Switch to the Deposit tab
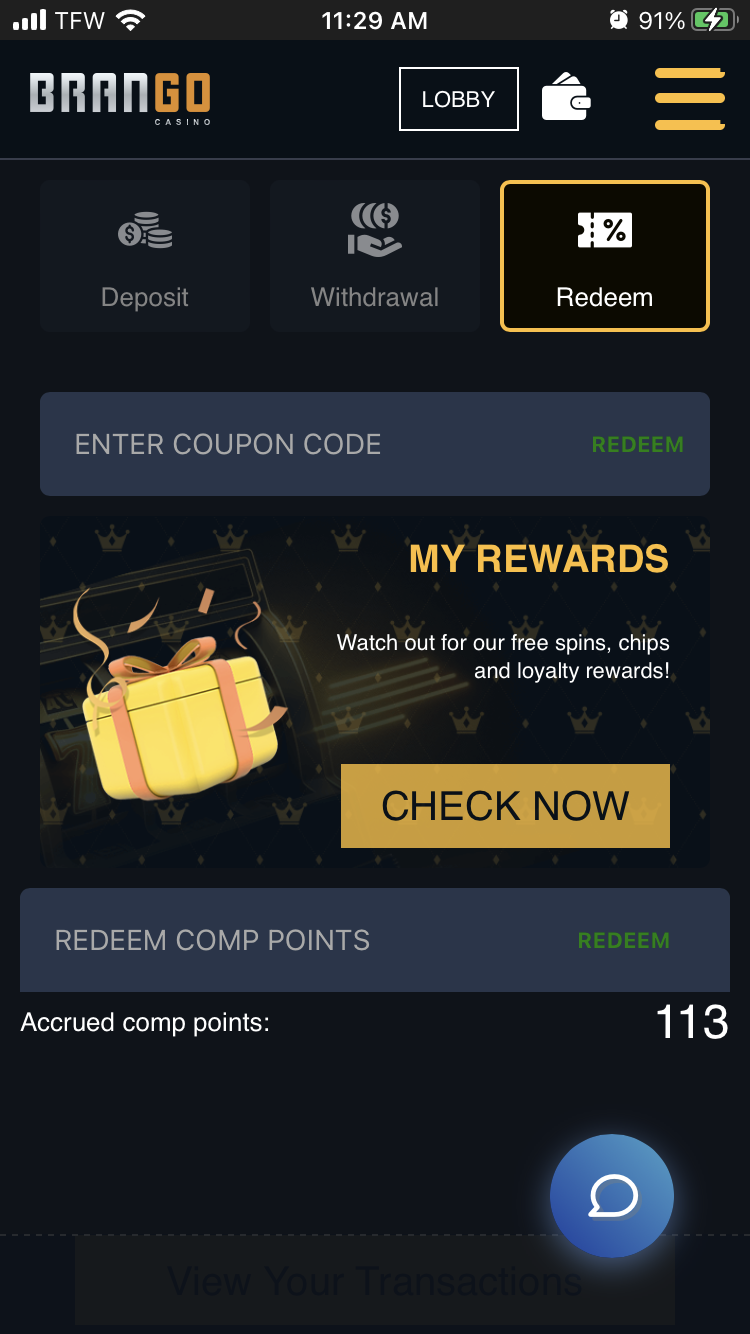Viewport: 750px width, 1334px height. pyautogui.click(x=145, y=256)
